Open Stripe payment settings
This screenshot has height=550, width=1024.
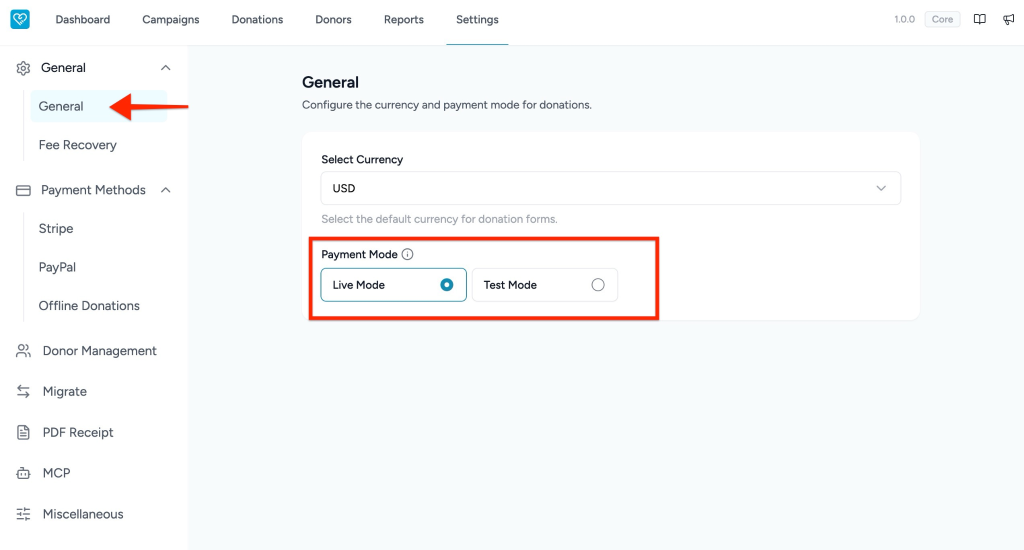point(56,229)
